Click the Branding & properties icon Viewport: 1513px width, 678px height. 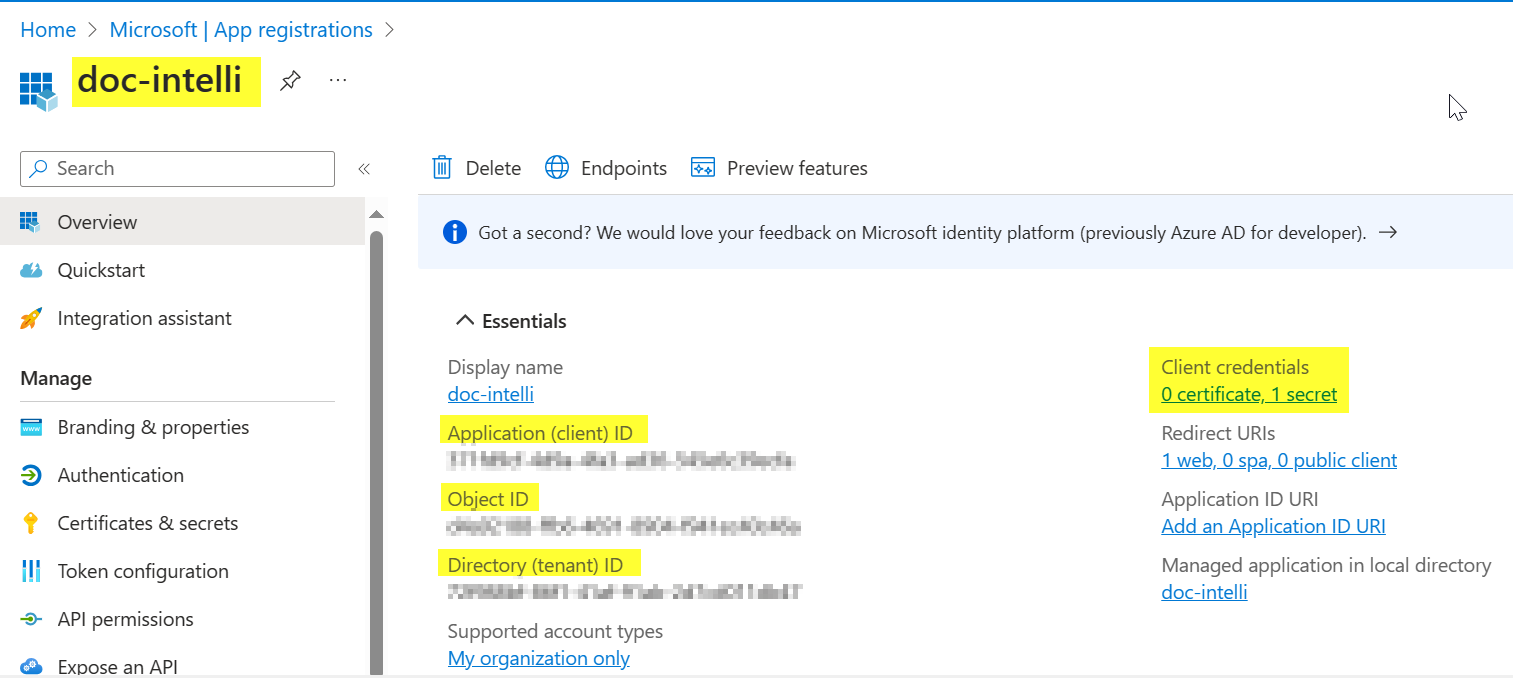pyautogui.click(x=31, y=427)
